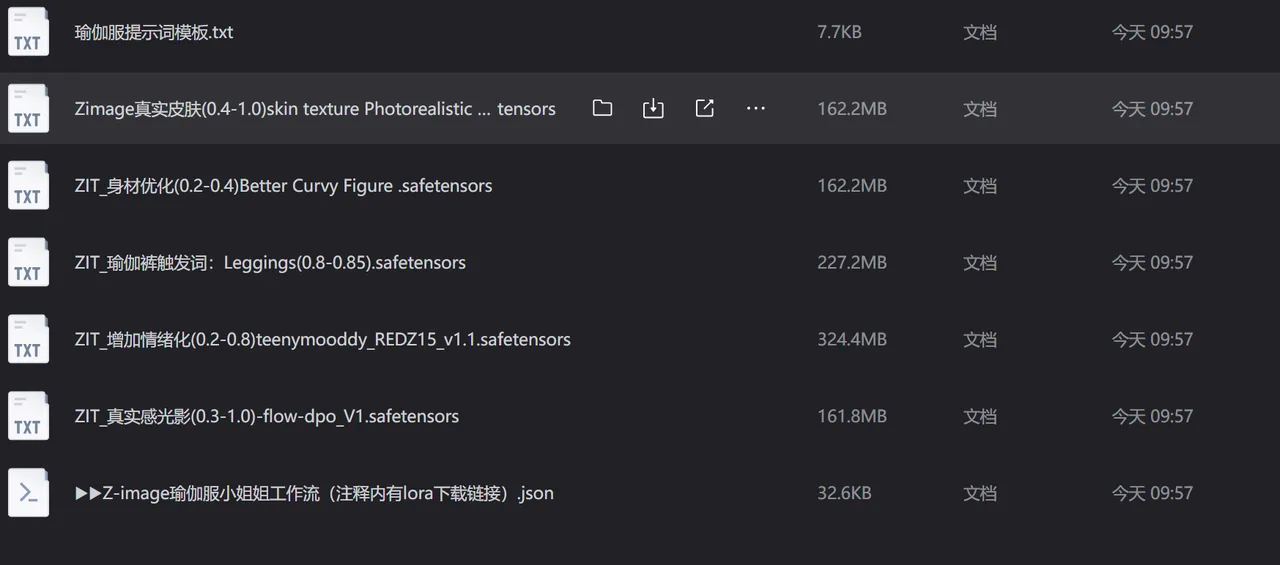This screenshot has width=1280, height=565.
Task: Open more options for Zimage file
Action: (756, 108)
